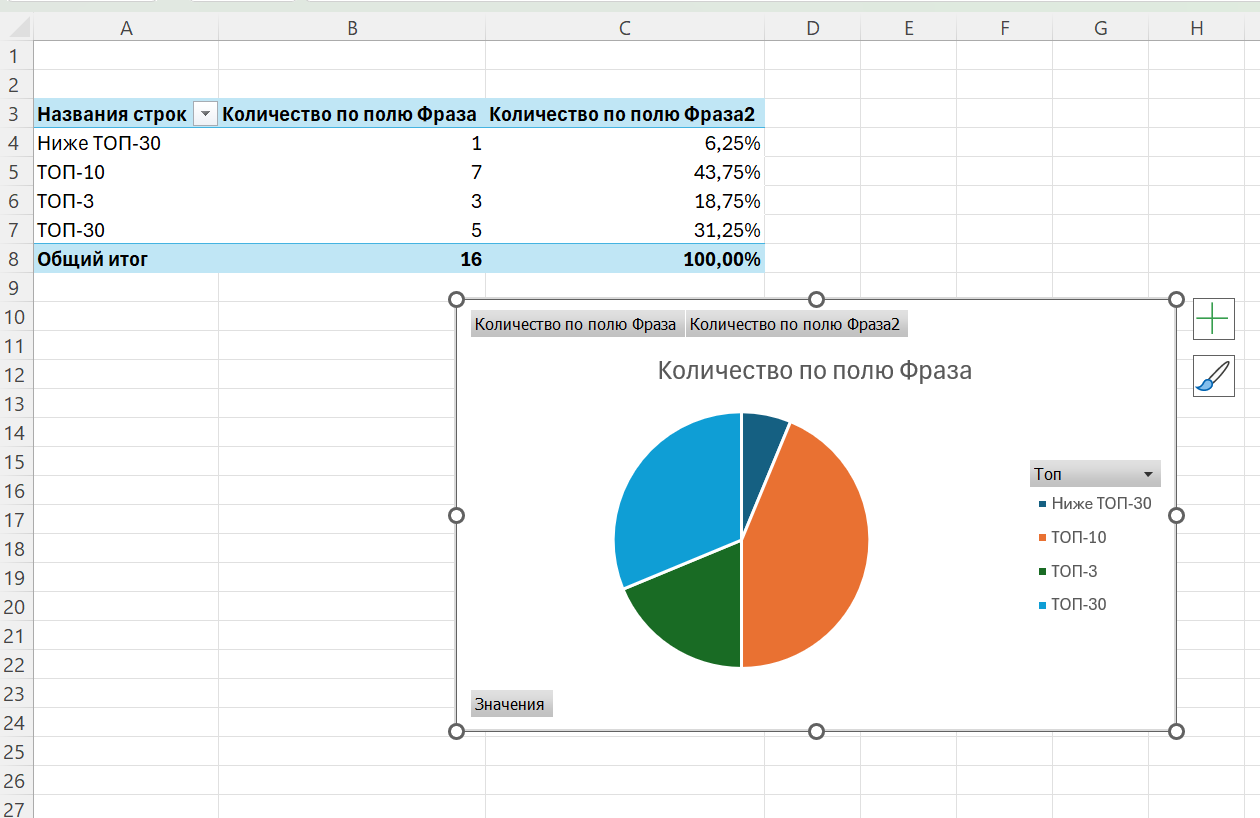This screenshot has height=818, width=1260.
Task: Click the Значения chart field button
Action: point(510,704)
